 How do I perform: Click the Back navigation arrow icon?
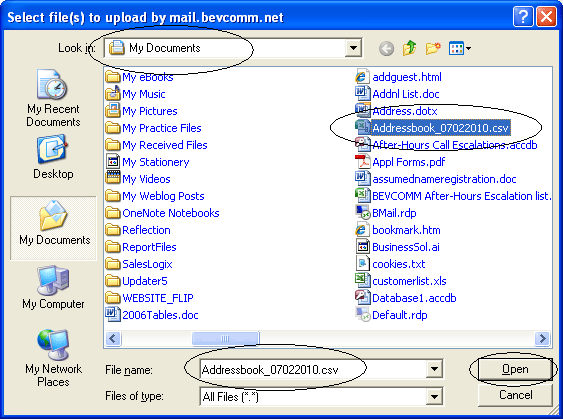(386, 48)
